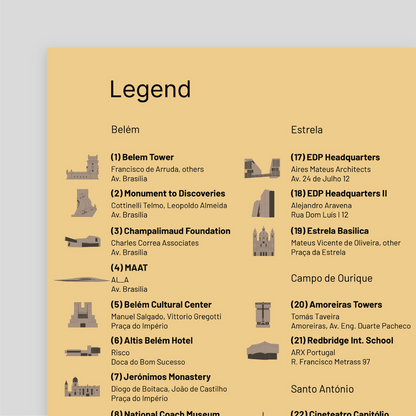Select the Av. 24 de Julho 12 address
The image size is (416, 416).
coord(320,179)
